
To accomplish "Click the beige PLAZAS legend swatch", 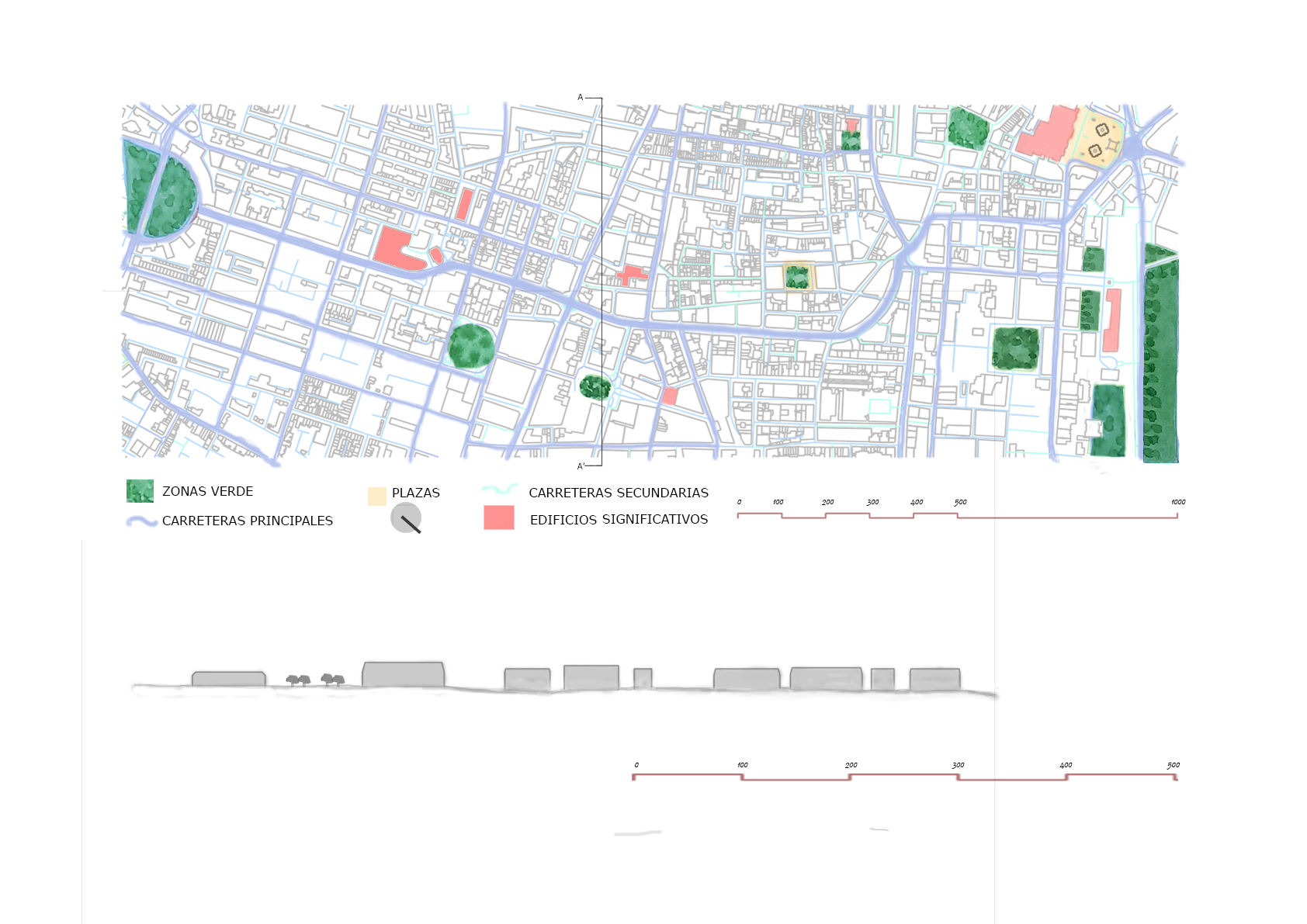I will (377, 497).
